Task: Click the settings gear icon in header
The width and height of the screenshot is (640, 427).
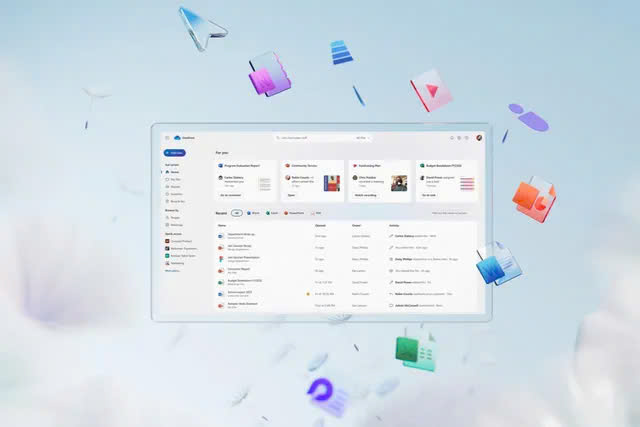Action: click(x=460, y=137)
